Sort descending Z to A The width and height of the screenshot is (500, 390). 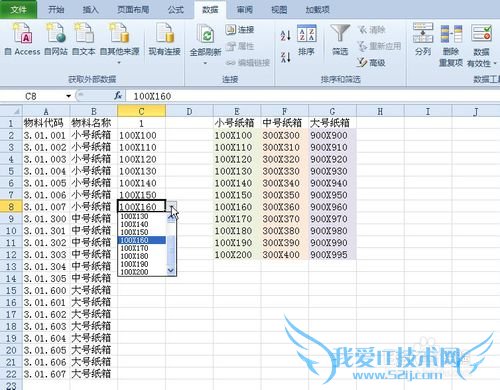coord(286,57)
